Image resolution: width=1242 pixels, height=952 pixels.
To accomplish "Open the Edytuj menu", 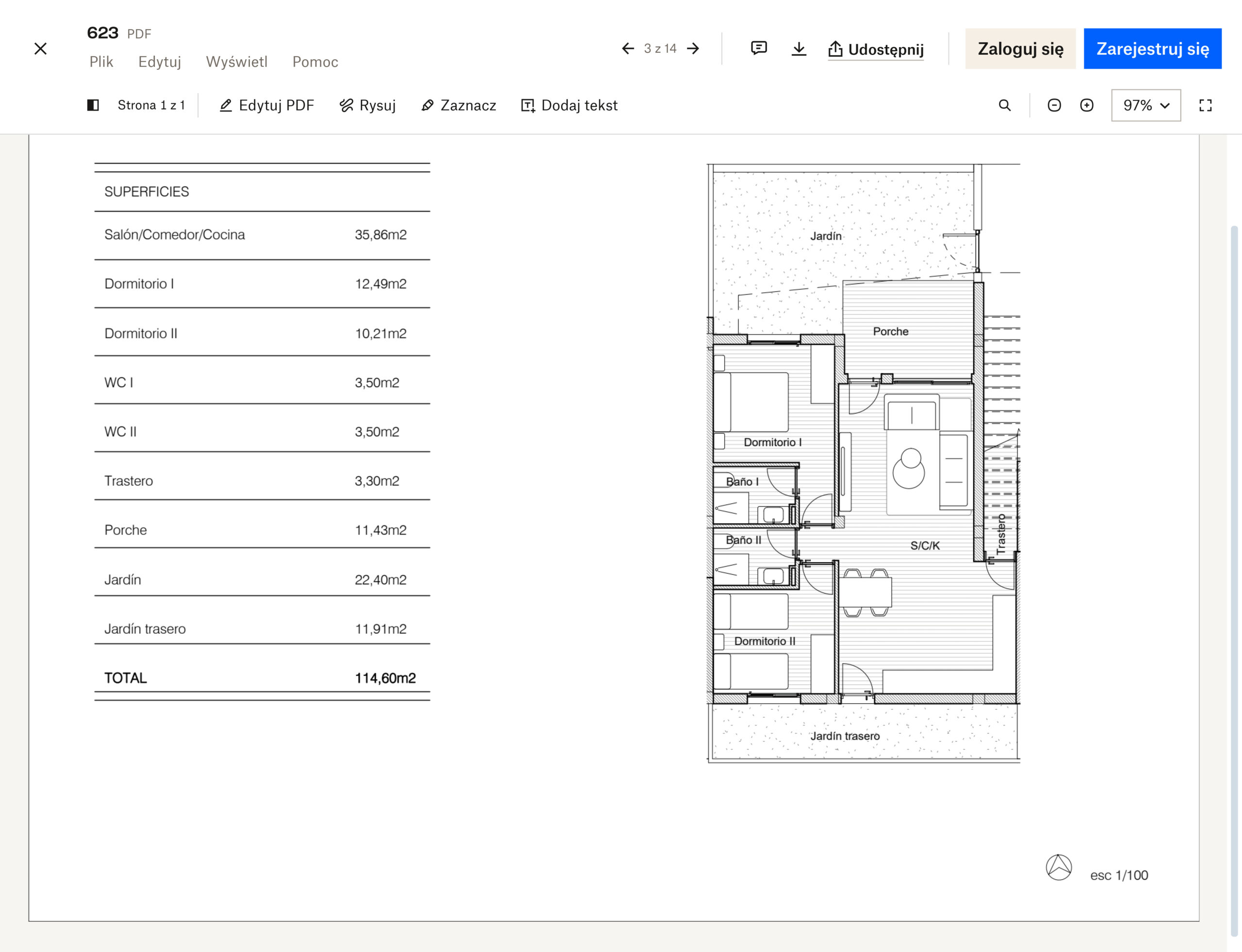I will pyautogui.click(x=160, y=62).
